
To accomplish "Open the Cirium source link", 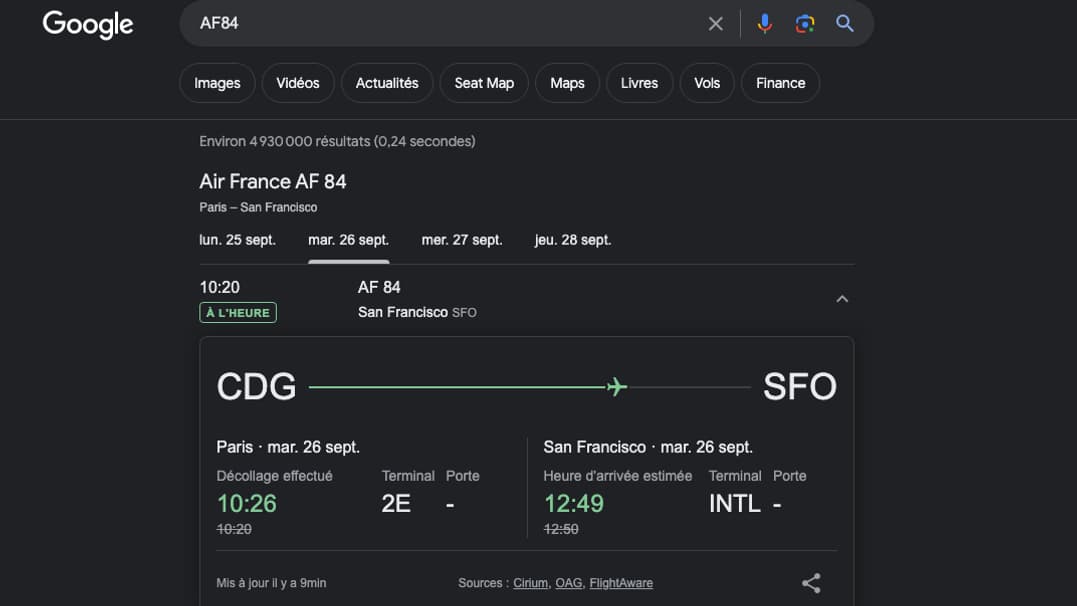I will click(x=530, y=583).
